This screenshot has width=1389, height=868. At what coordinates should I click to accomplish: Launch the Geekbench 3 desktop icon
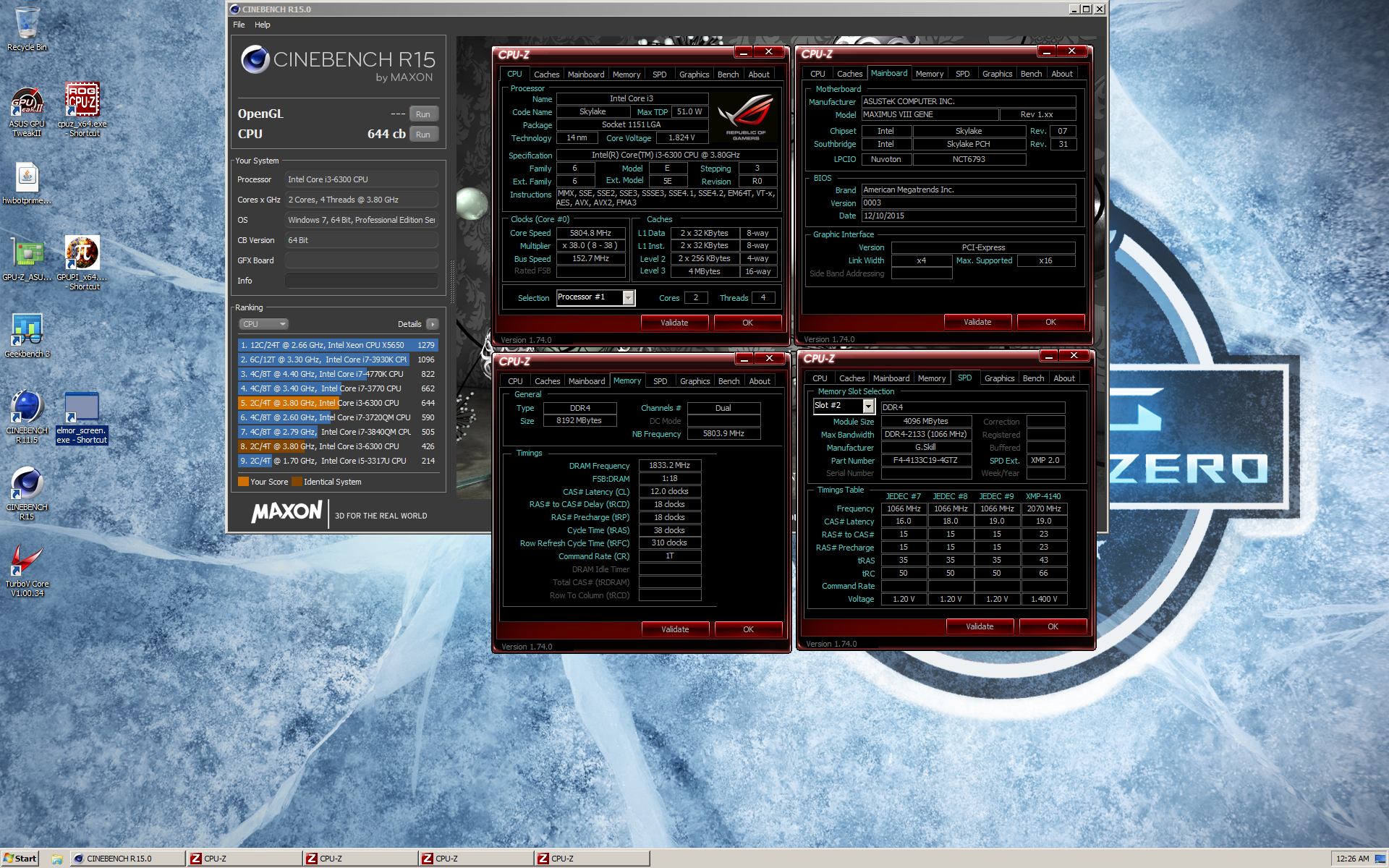[27, 336]
